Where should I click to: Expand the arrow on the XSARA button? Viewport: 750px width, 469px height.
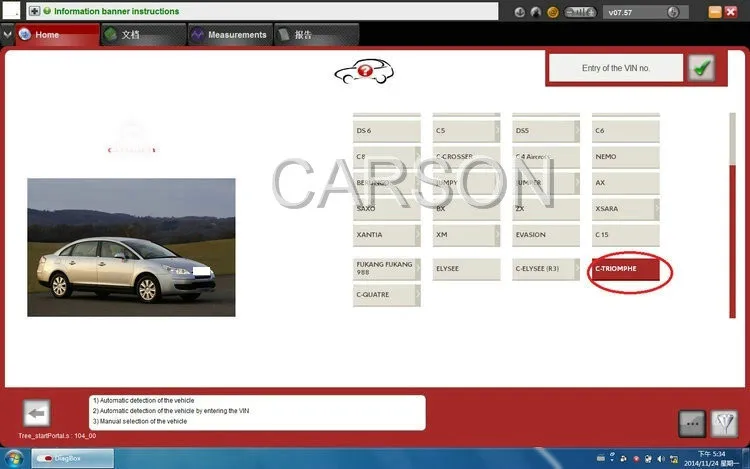click(x=656, y=209)
